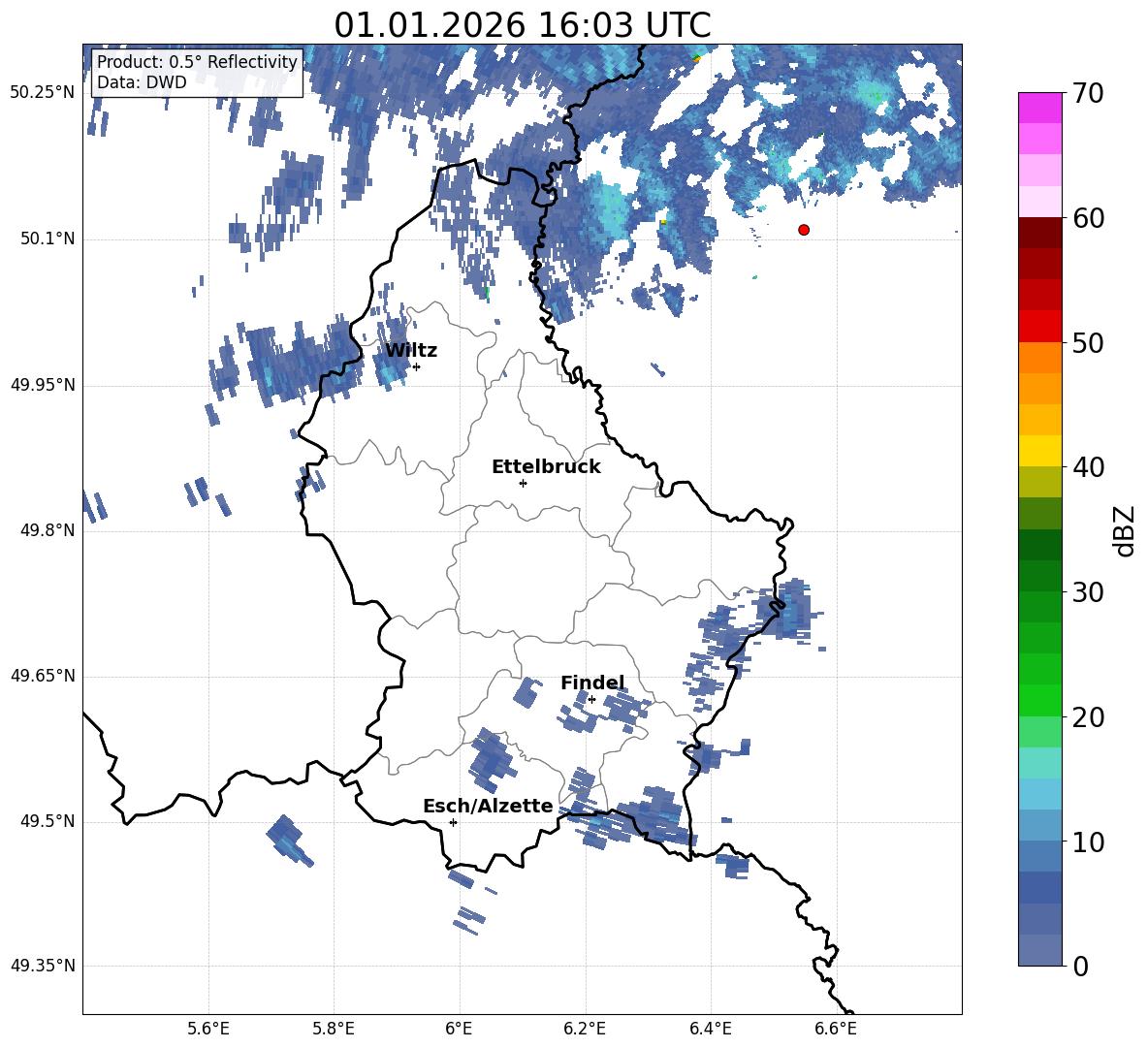This screenshot has height=1048, width=1148.
Task: Click the Ettelbruck station cross marker
Action: [x=523, y=483]
